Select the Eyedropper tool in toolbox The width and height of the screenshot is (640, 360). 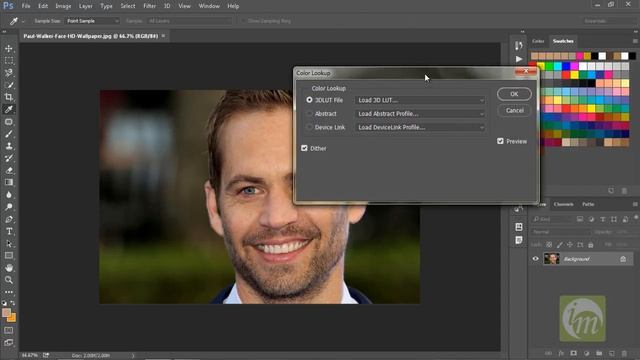coord(9,109)
